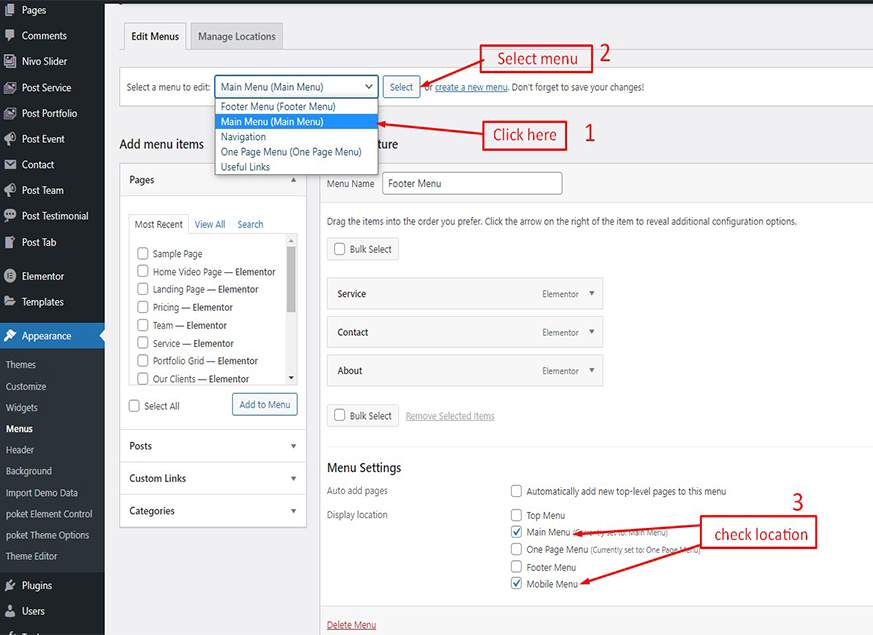Viewport: 873px width, 635px height.
Task: Click the Contact envelope icon in sidebar
Action: pyautogui.click(x=10, y=165)
